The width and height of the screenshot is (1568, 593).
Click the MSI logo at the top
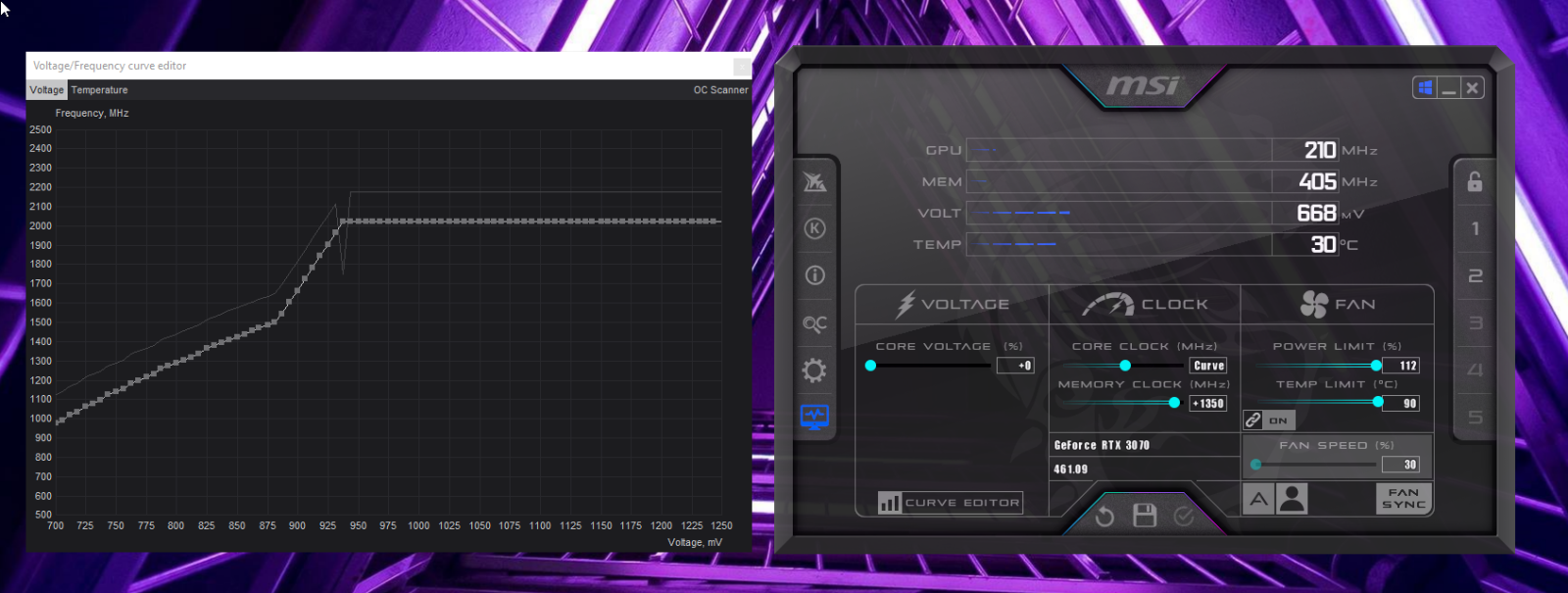(1145, 86)
